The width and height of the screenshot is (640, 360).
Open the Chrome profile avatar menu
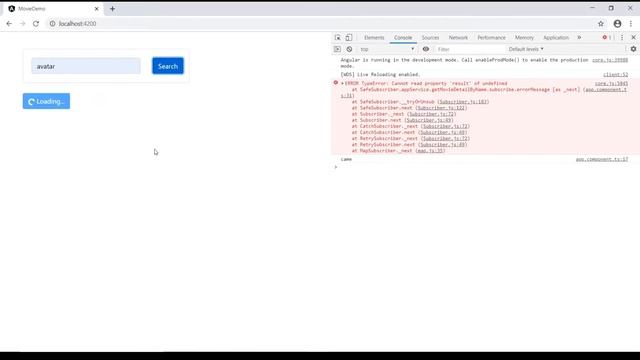617,24
